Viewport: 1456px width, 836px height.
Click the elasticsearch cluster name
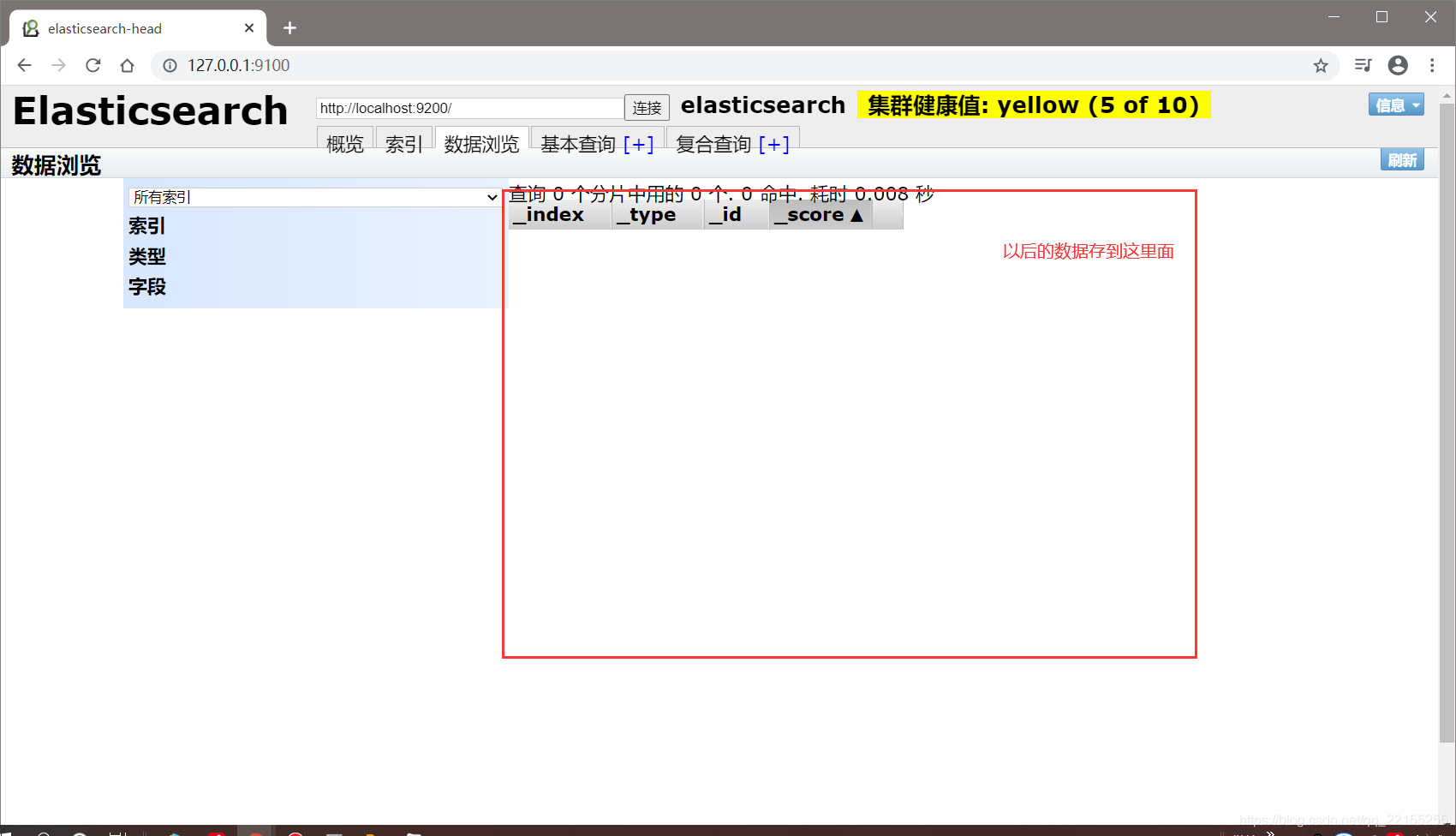coord(763,104)
